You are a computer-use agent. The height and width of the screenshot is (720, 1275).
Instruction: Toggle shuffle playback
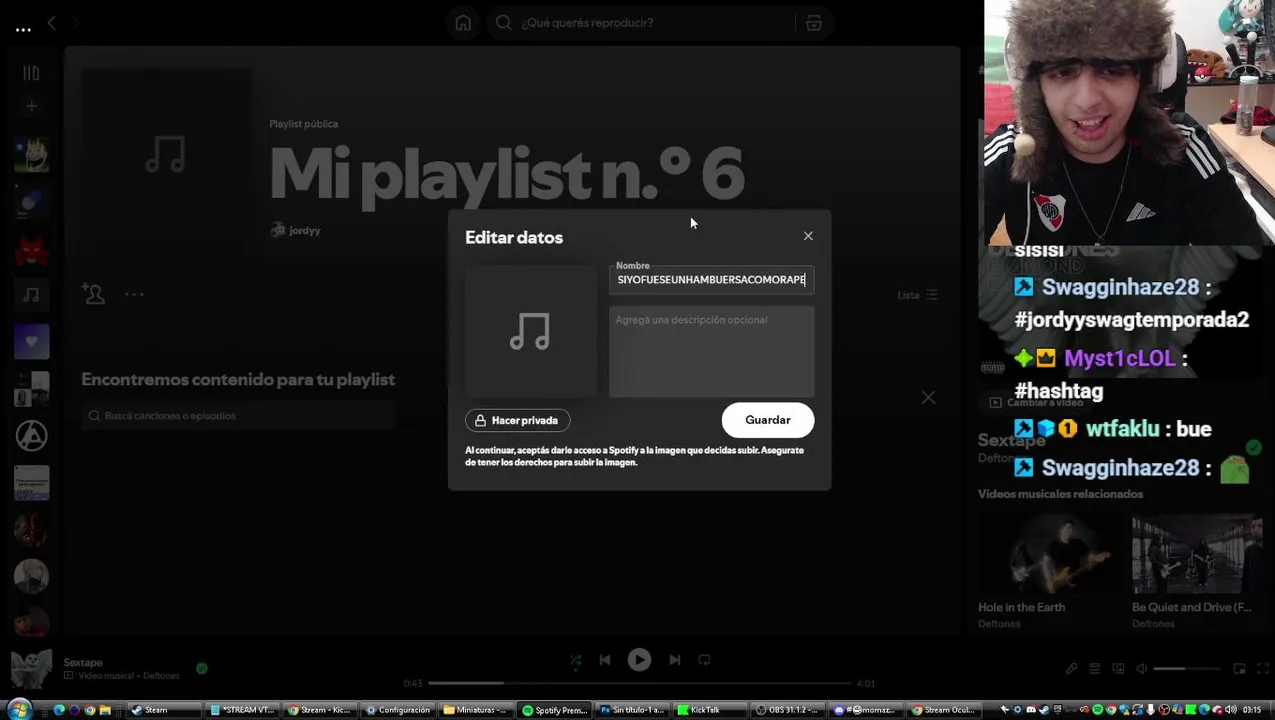pyautogui.click(x=575, y=660)
